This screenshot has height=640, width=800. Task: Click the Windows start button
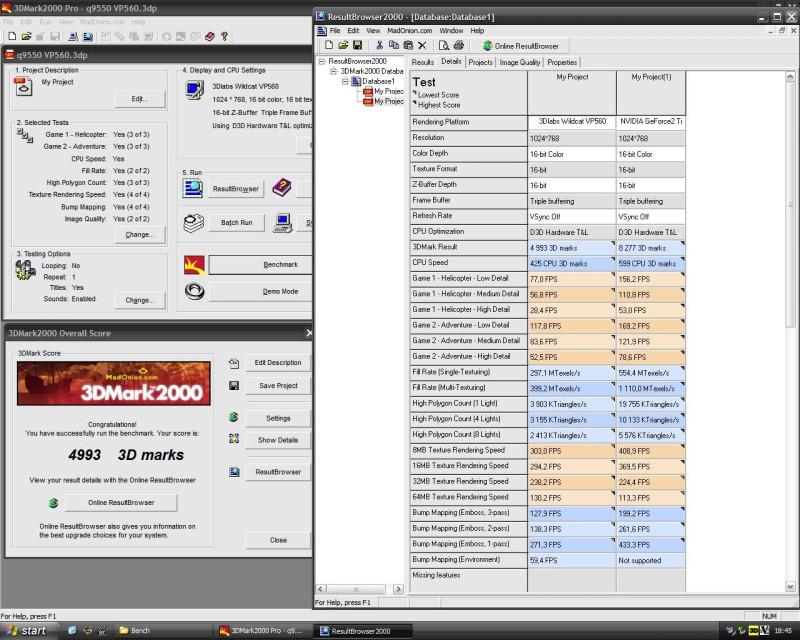click(x=27, y=631)
